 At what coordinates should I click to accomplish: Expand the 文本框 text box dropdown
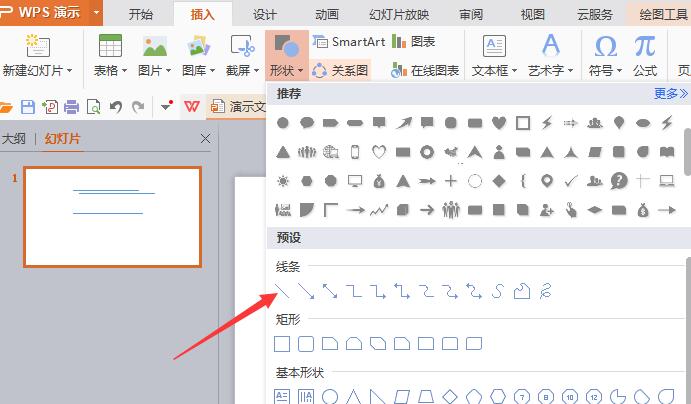pos(514,70)
